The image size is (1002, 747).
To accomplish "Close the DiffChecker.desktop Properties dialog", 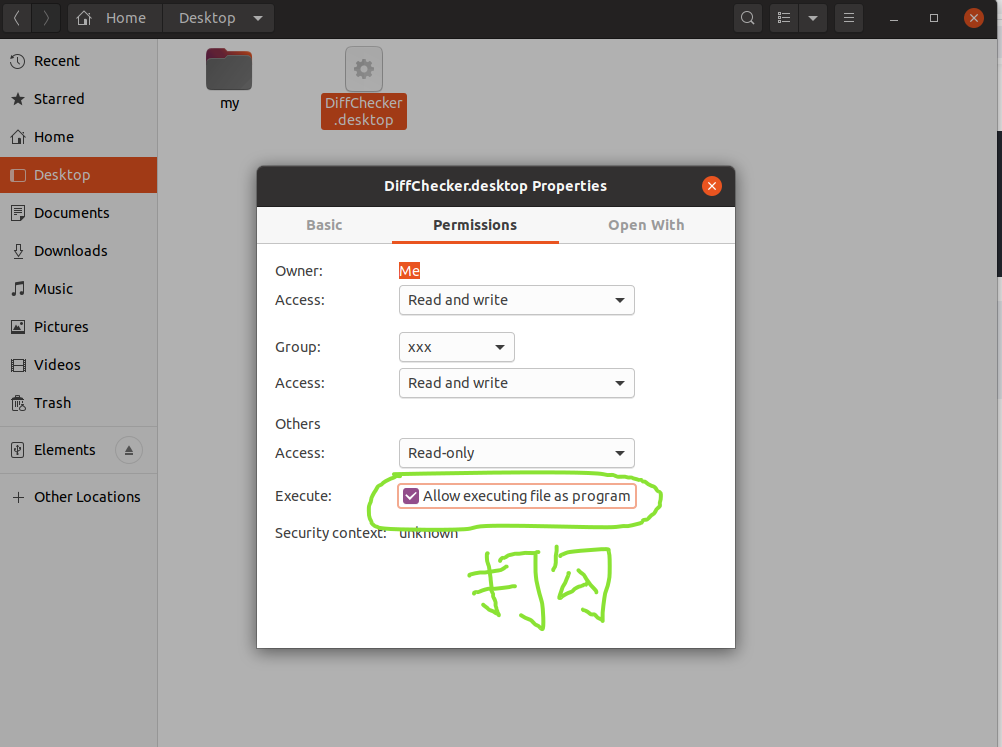I will click(711, 186).
